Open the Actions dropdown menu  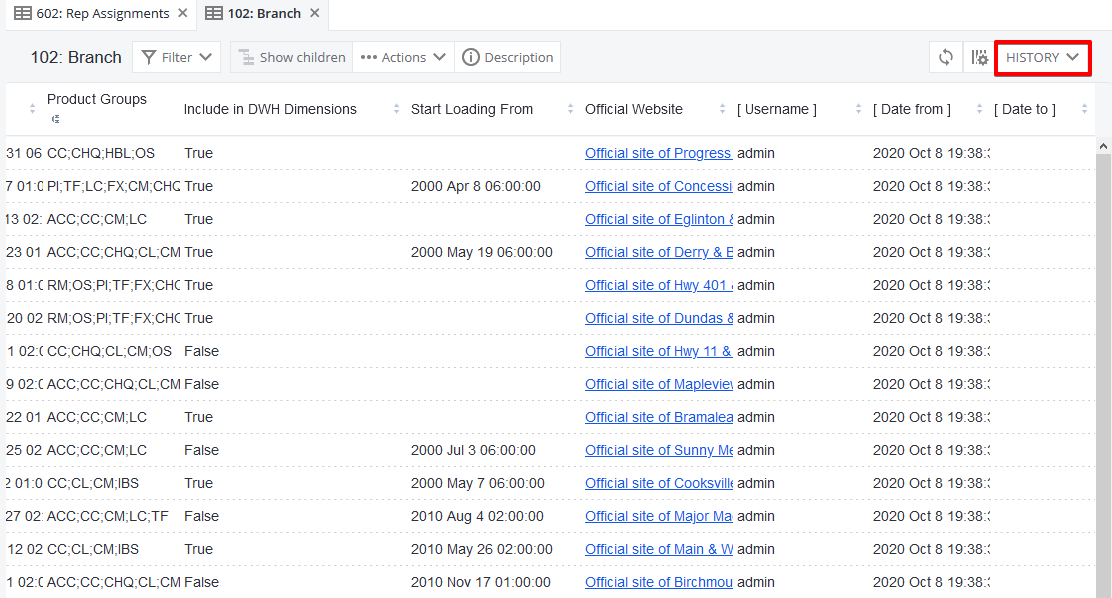403,58
